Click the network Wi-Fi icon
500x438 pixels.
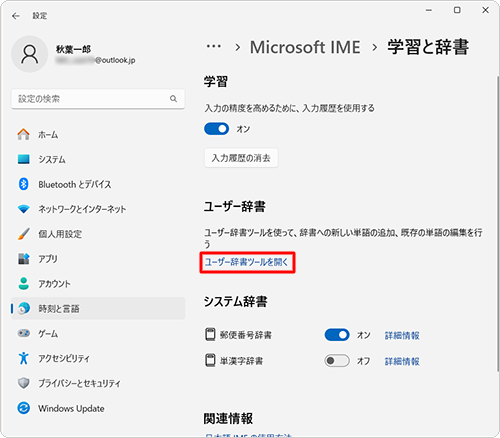23,209
